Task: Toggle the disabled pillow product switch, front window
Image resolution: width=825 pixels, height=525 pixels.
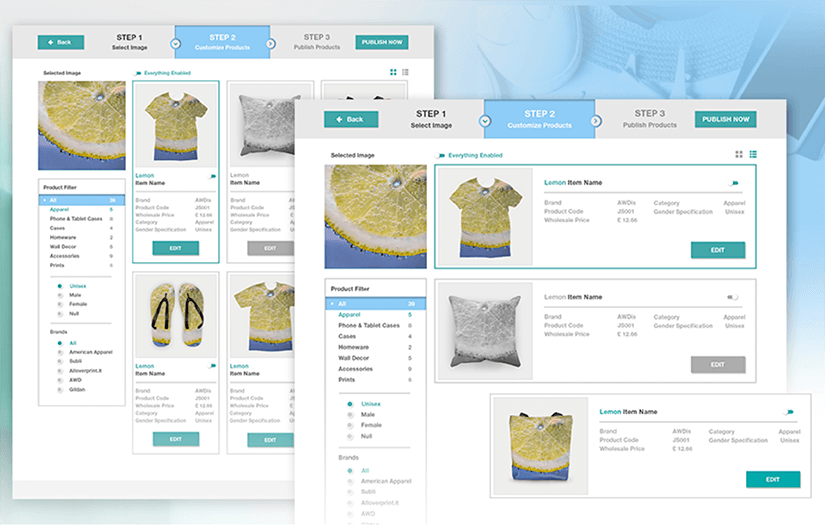Action: tap(732, 297)
